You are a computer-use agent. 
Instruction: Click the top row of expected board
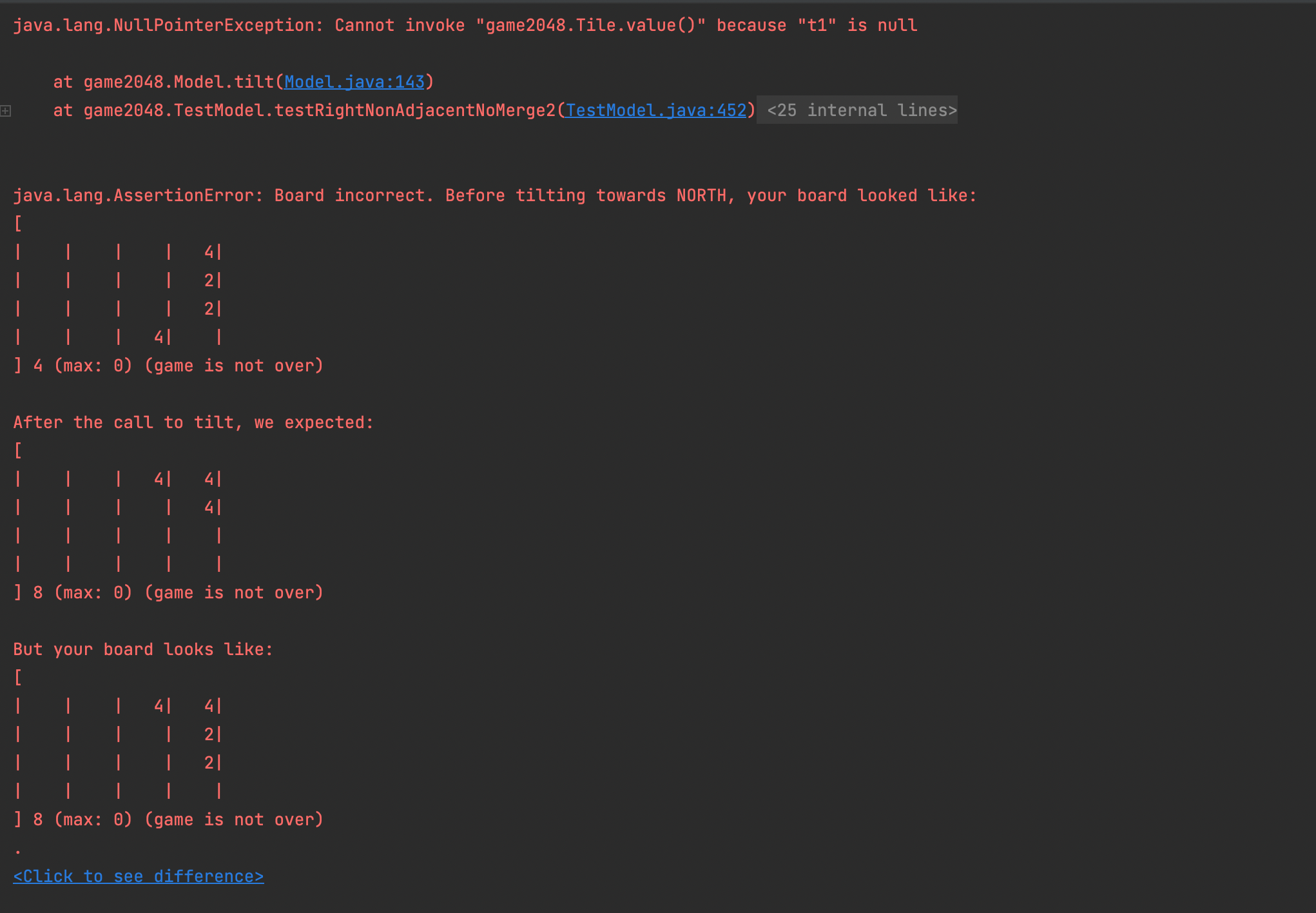pos(119,480)
